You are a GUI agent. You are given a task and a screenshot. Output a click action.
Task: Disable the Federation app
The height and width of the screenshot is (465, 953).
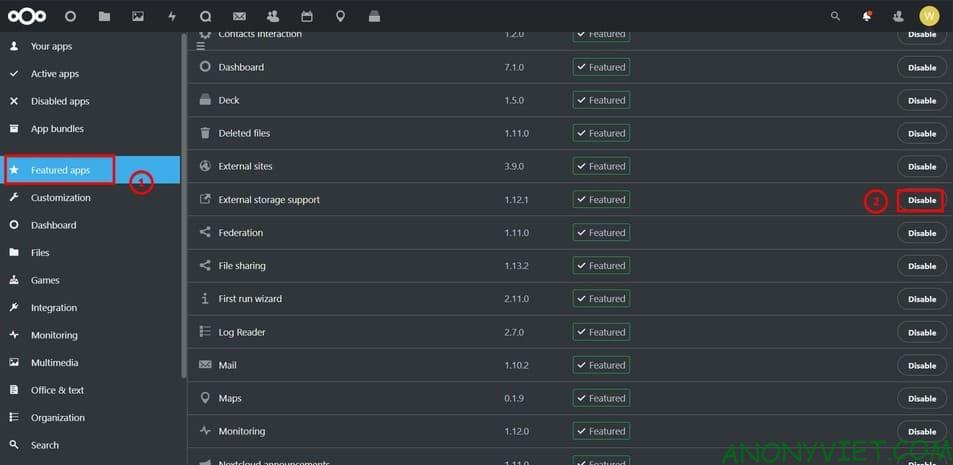921,233
